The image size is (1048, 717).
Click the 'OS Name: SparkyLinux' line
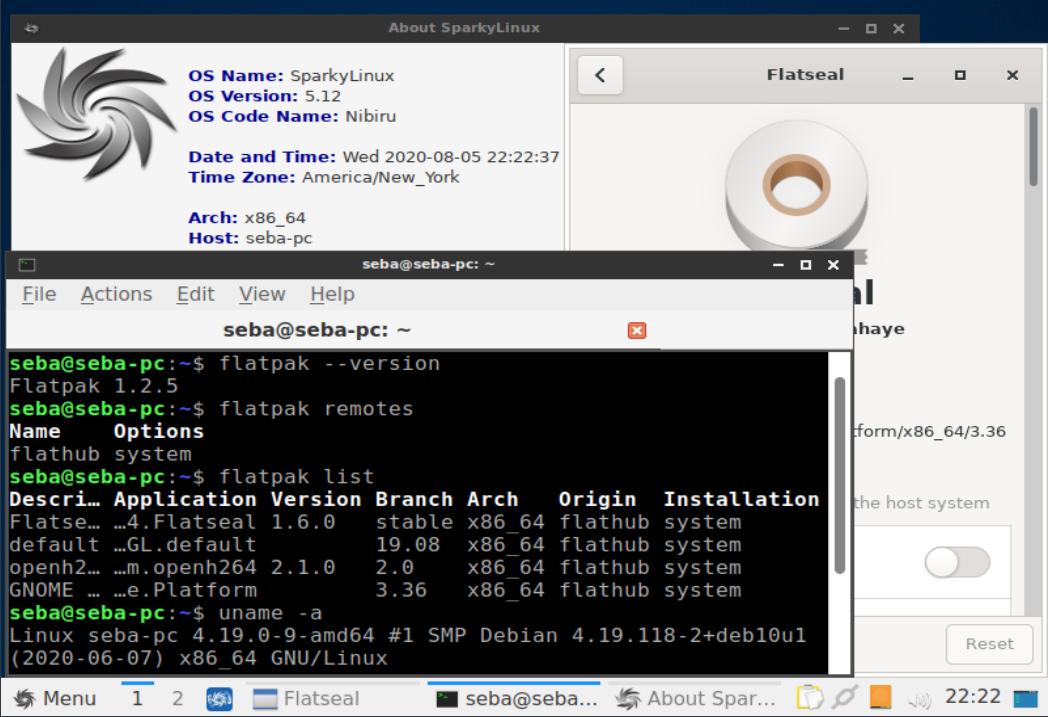[x=291, y=76]
